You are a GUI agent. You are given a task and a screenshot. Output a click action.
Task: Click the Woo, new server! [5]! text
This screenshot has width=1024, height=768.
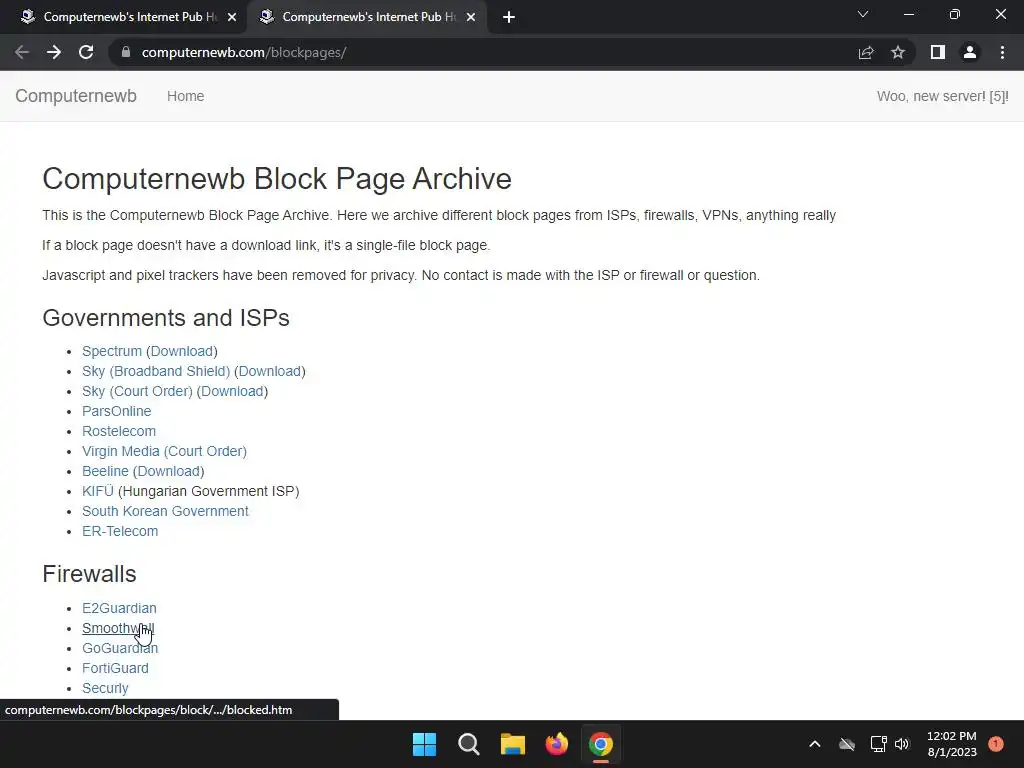[942, 96]
